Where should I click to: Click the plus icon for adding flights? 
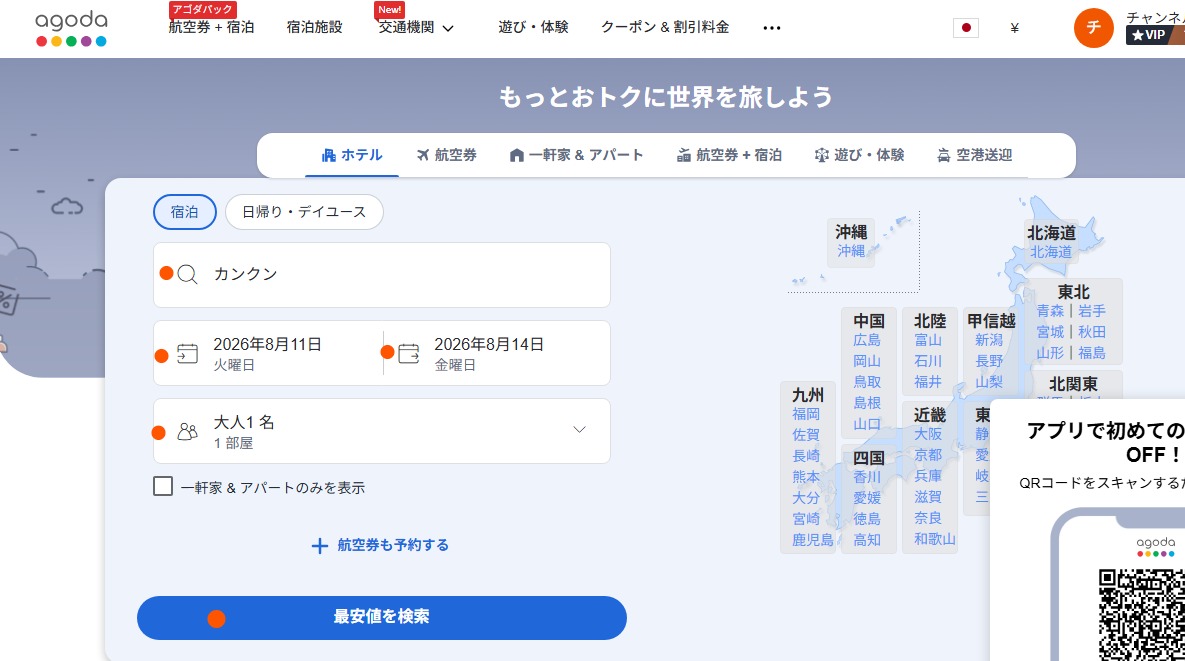(320, 545)
